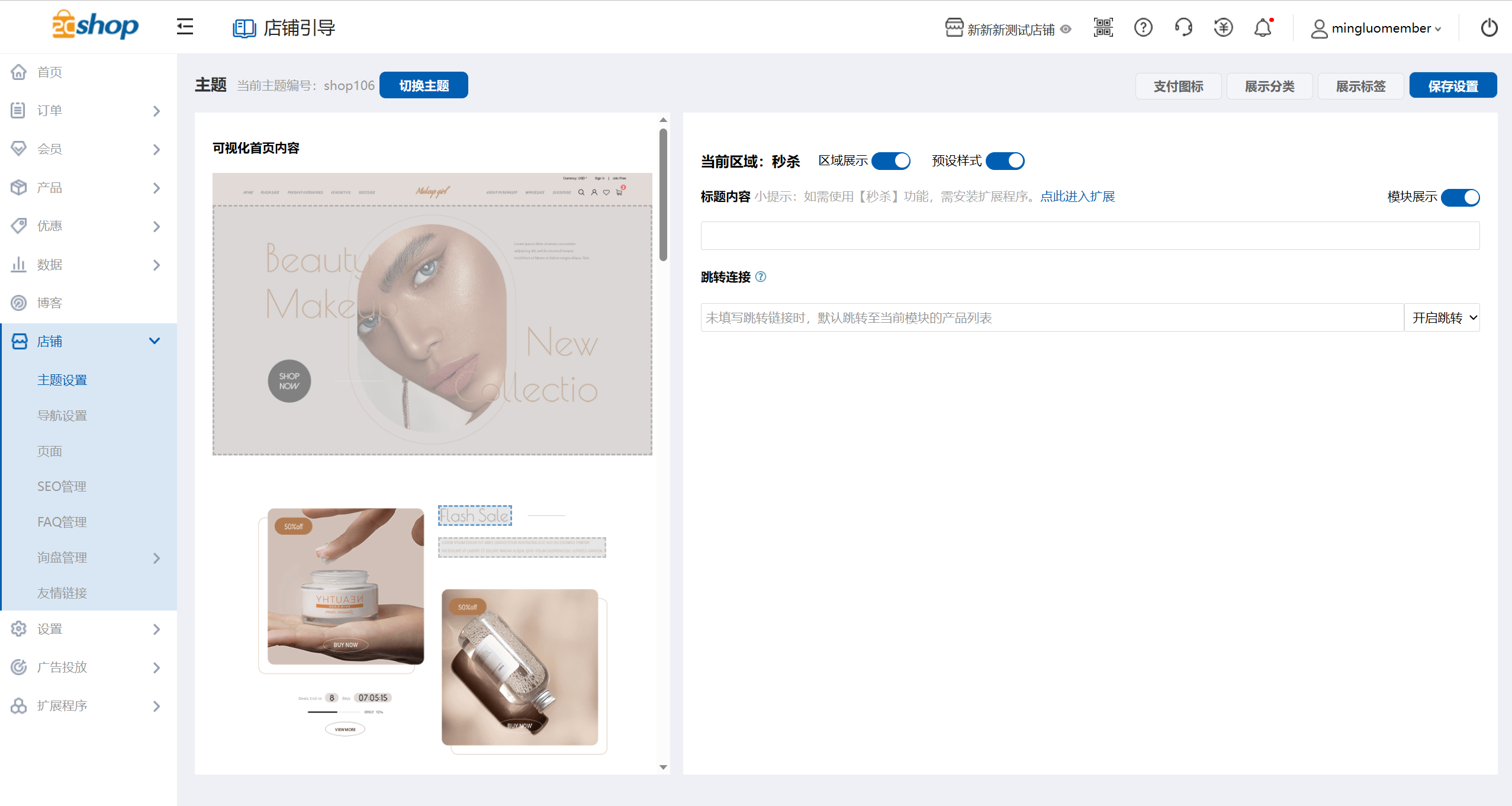Open the help question mark icon
This screenshot has height=806, width=1512.
coord(1143,27)
